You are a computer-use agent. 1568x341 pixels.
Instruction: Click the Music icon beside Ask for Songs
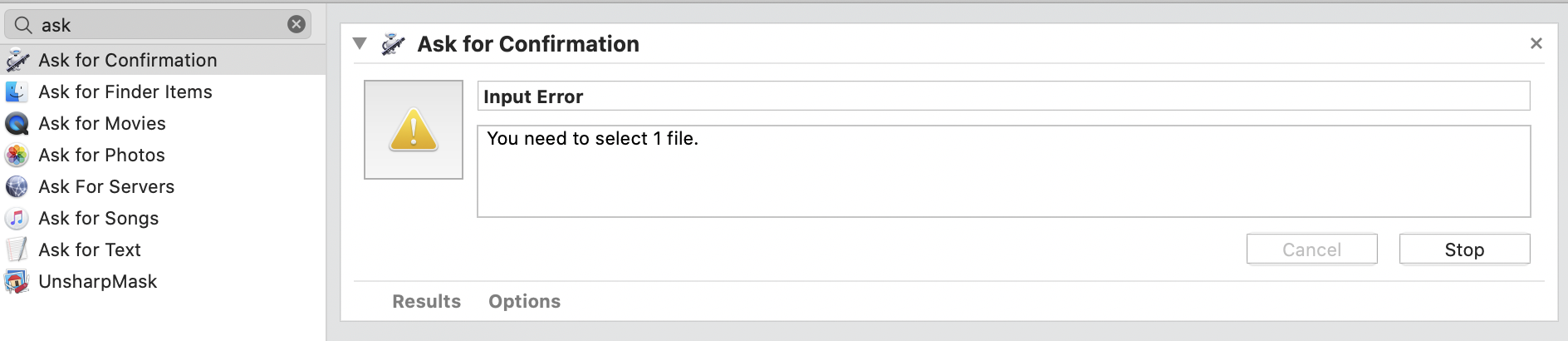(17, 219)
